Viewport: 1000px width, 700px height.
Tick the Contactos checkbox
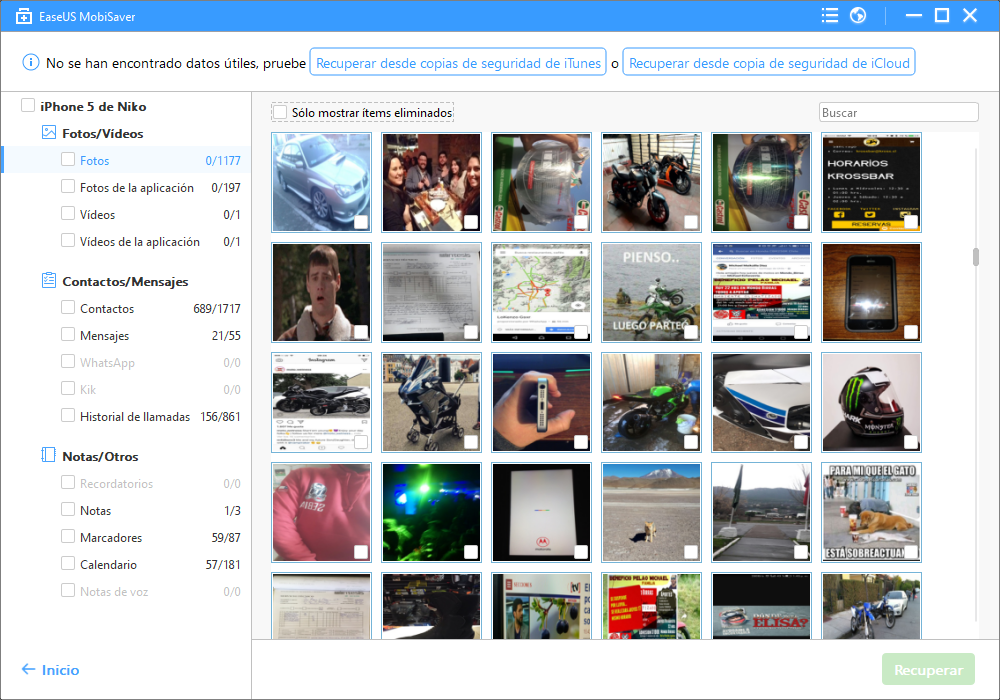(68, 309)
